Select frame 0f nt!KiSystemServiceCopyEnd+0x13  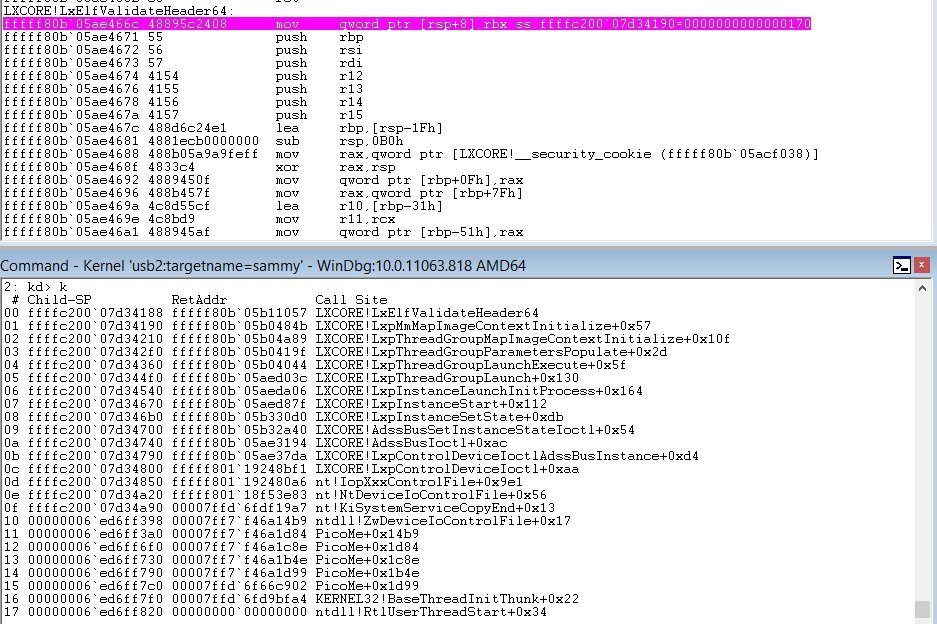(x=279, y=508)
